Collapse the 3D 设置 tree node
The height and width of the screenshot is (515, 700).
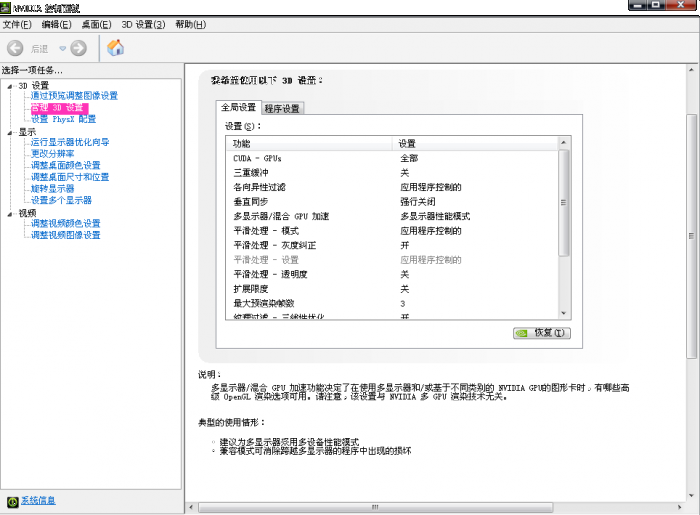pyautogui.click(x=10, y=87)
